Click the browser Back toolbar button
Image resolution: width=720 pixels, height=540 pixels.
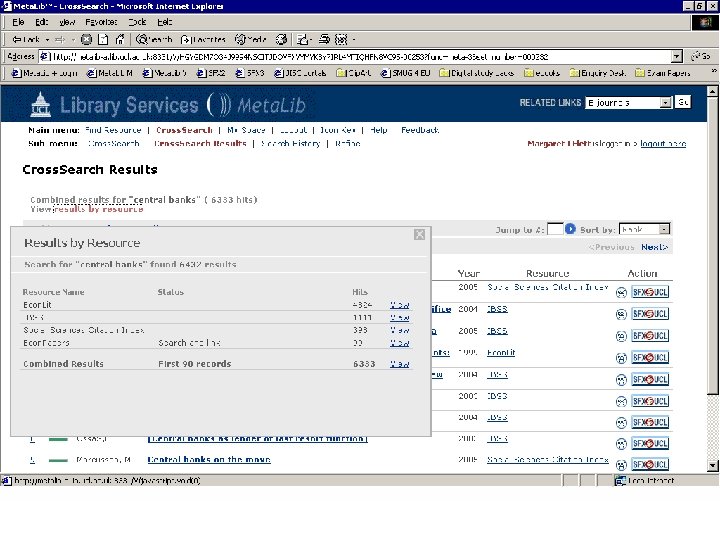click(26, 39)
